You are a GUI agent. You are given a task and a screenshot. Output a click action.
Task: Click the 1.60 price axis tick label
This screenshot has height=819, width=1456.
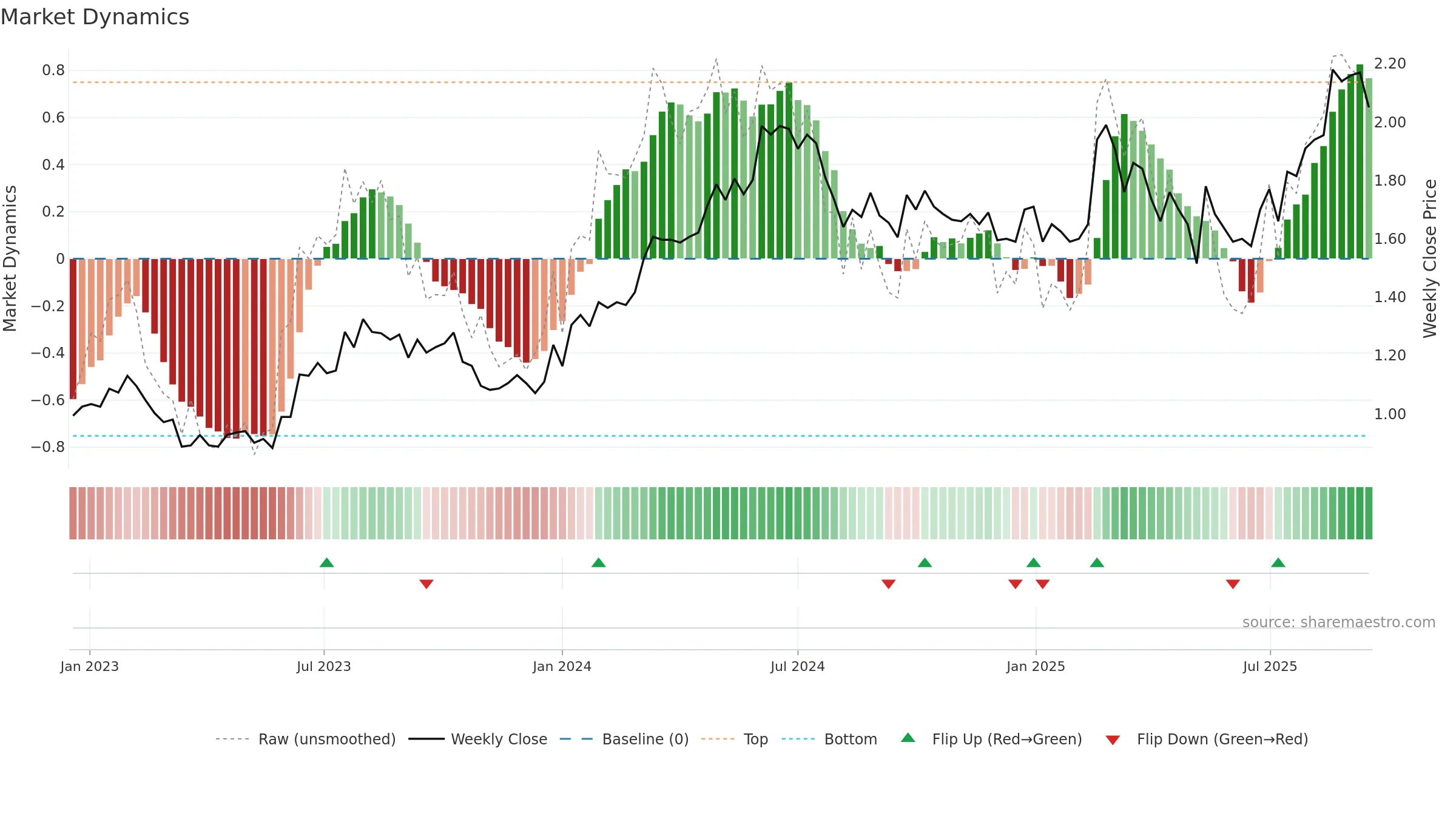(1390, 239)
